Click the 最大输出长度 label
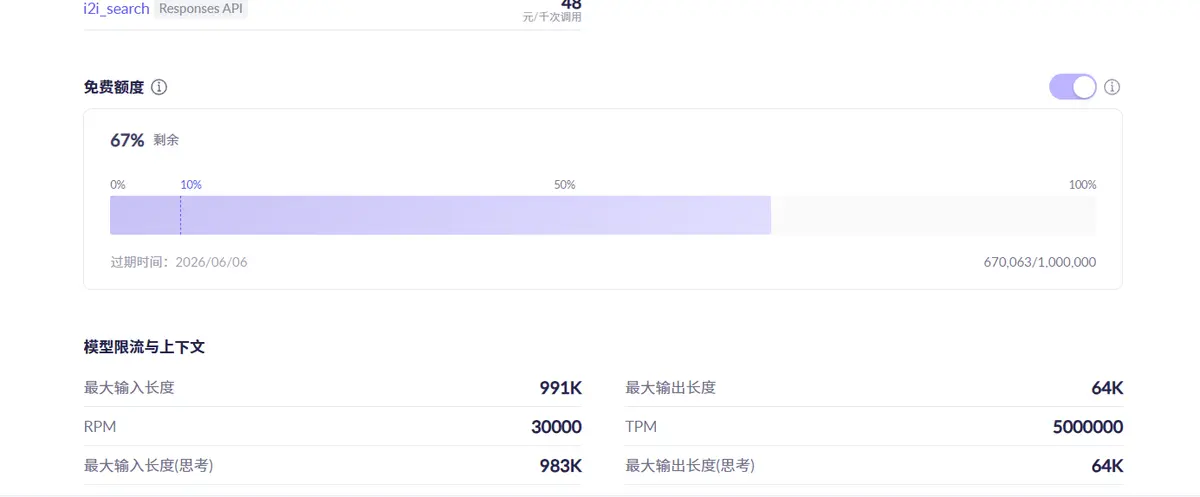Screen dimensions: 1200x497 coord(671,387)
